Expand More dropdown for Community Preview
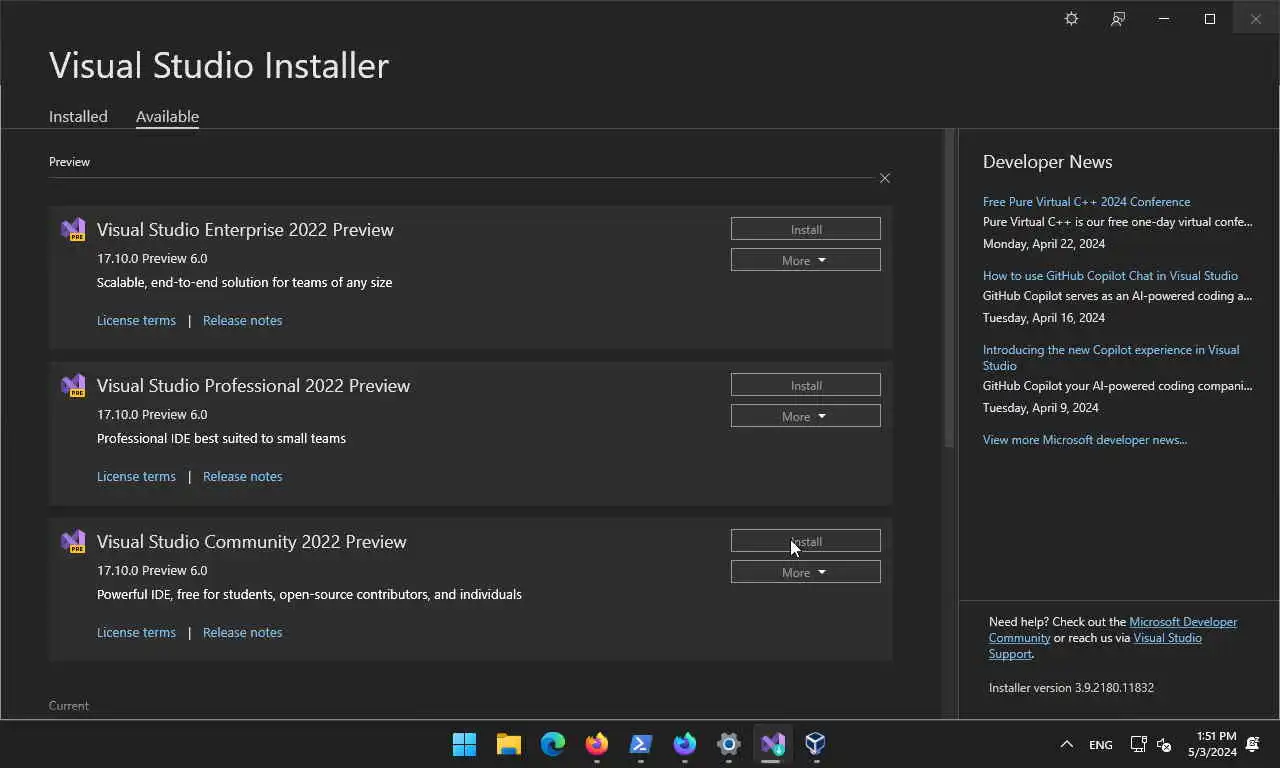The width and height of the screenshot is (1280, 768). 806,572
